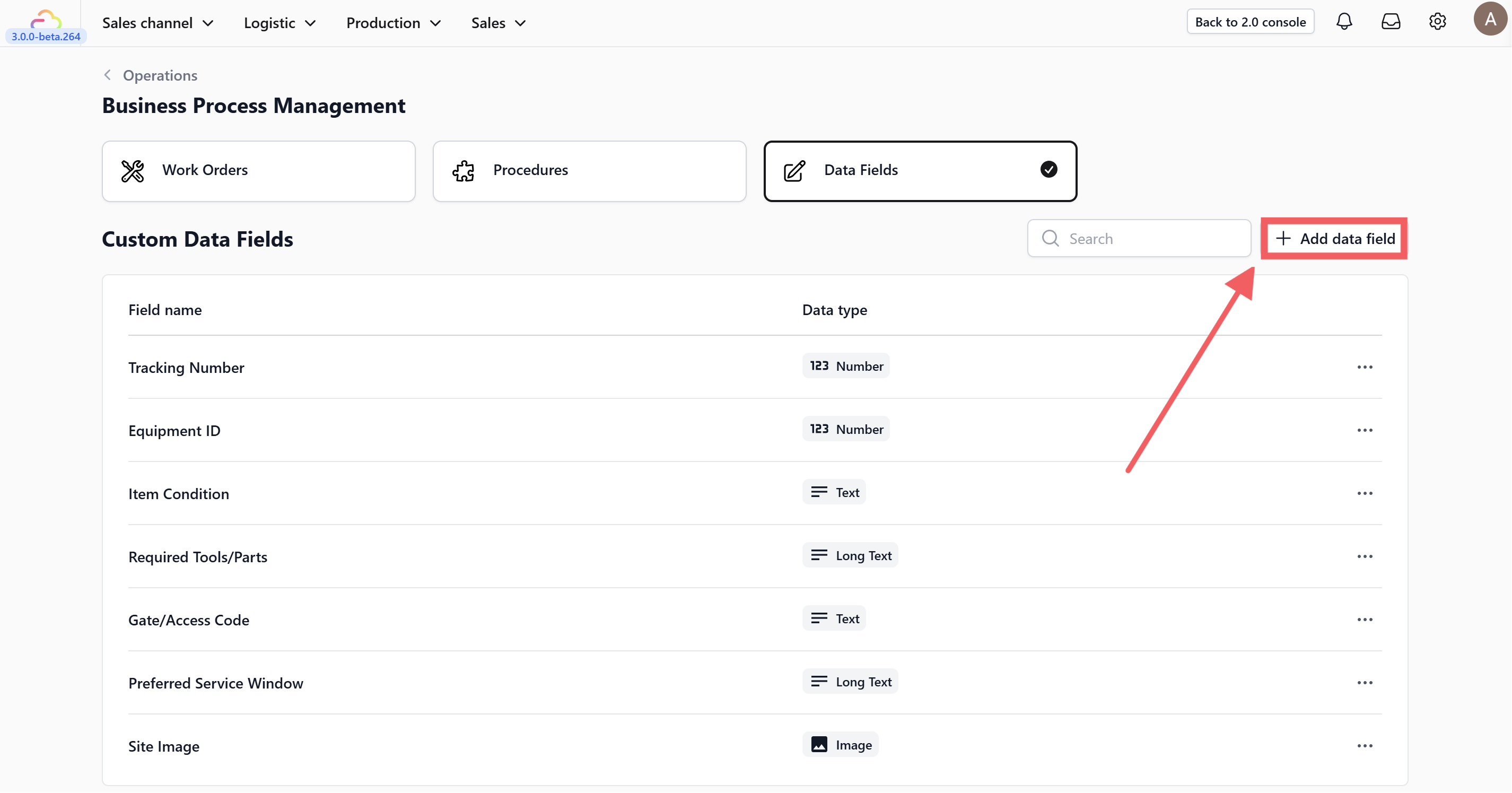The width and height of the screenshot is (1512, 793).
Task: Open the inbox tray icon
Action: [x=1391, y=22]
